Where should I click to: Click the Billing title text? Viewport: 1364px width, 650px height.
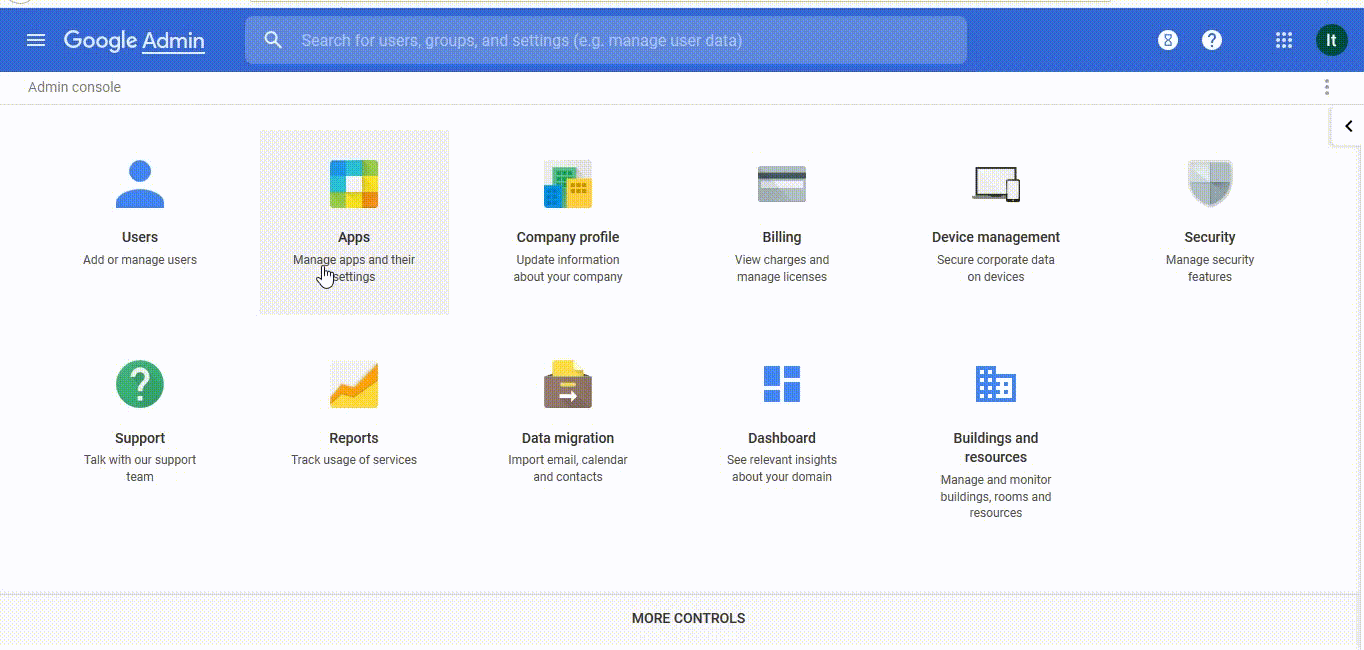coord(782,237)
